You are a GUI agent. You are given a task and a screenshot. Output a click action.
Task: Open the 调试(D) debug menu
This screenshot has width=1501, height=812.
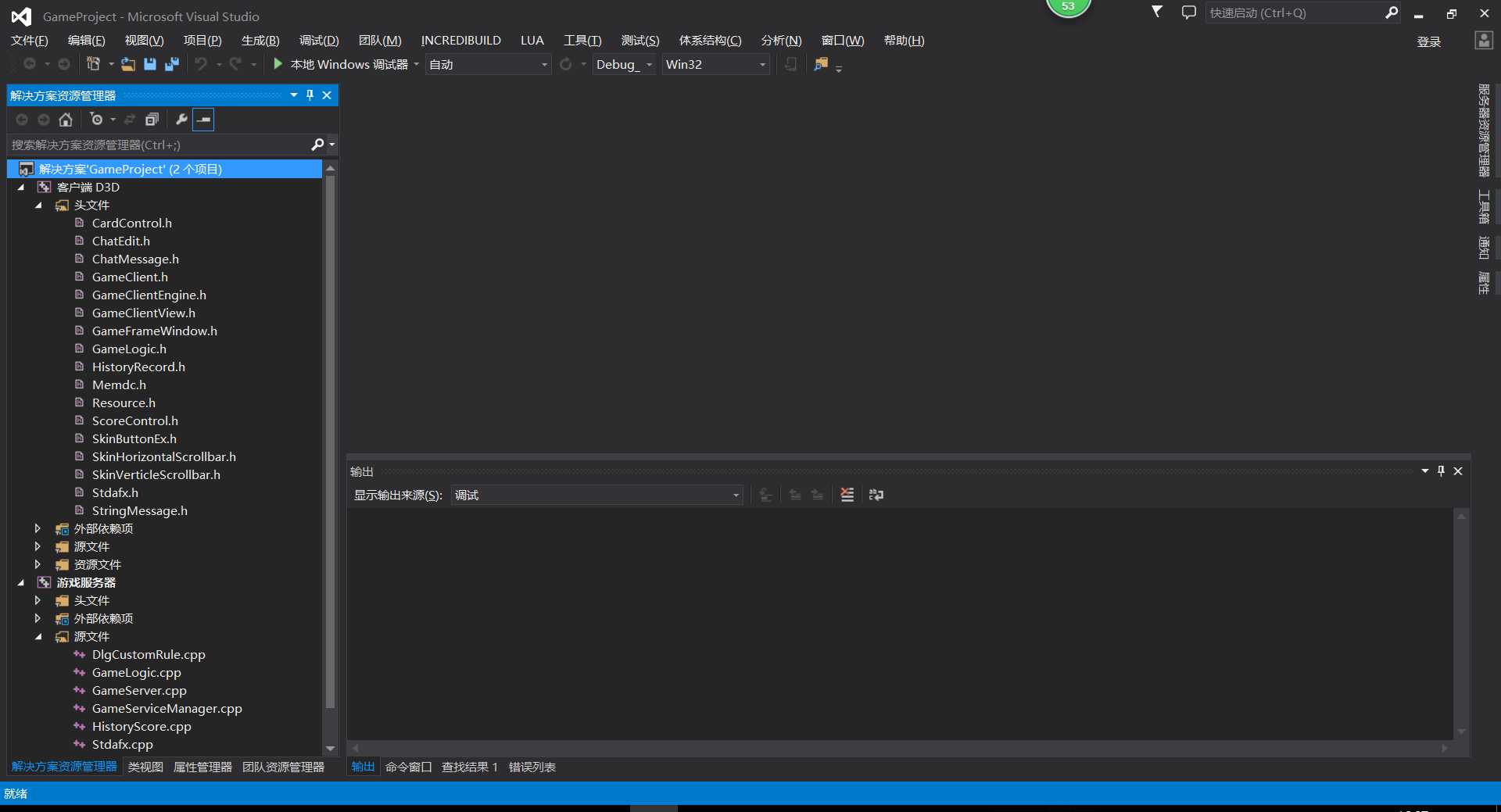(319, 41)
